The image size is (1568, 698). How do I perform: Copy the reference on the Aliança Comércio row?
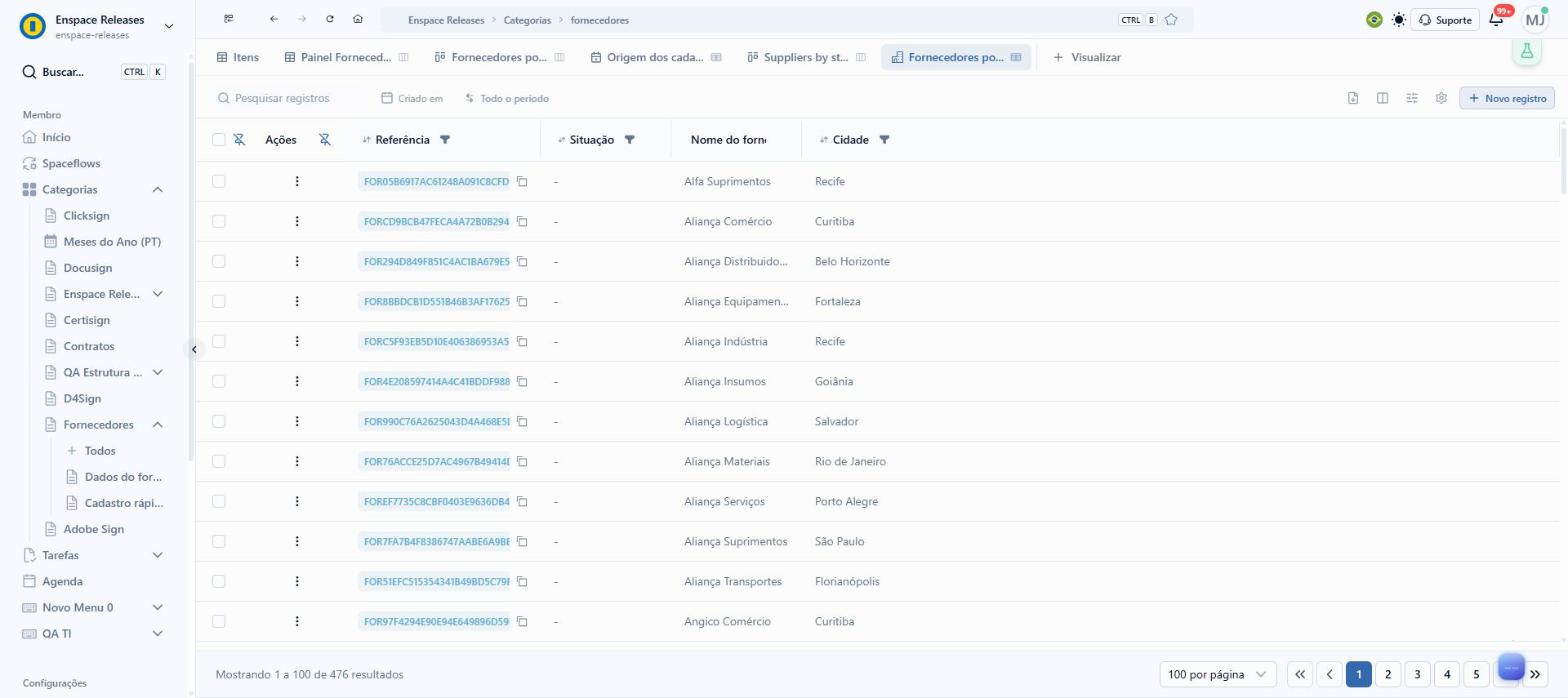click(x=522, y=221)
